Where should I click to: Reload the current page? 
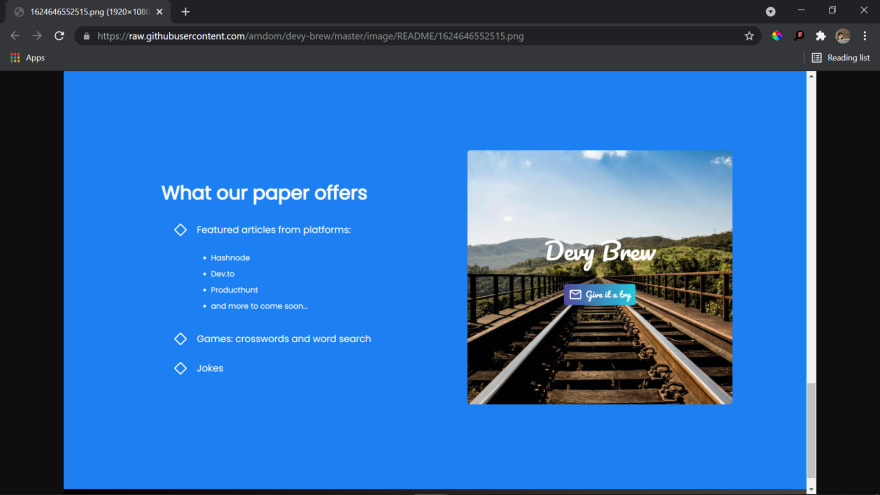(x=59, y=36)
